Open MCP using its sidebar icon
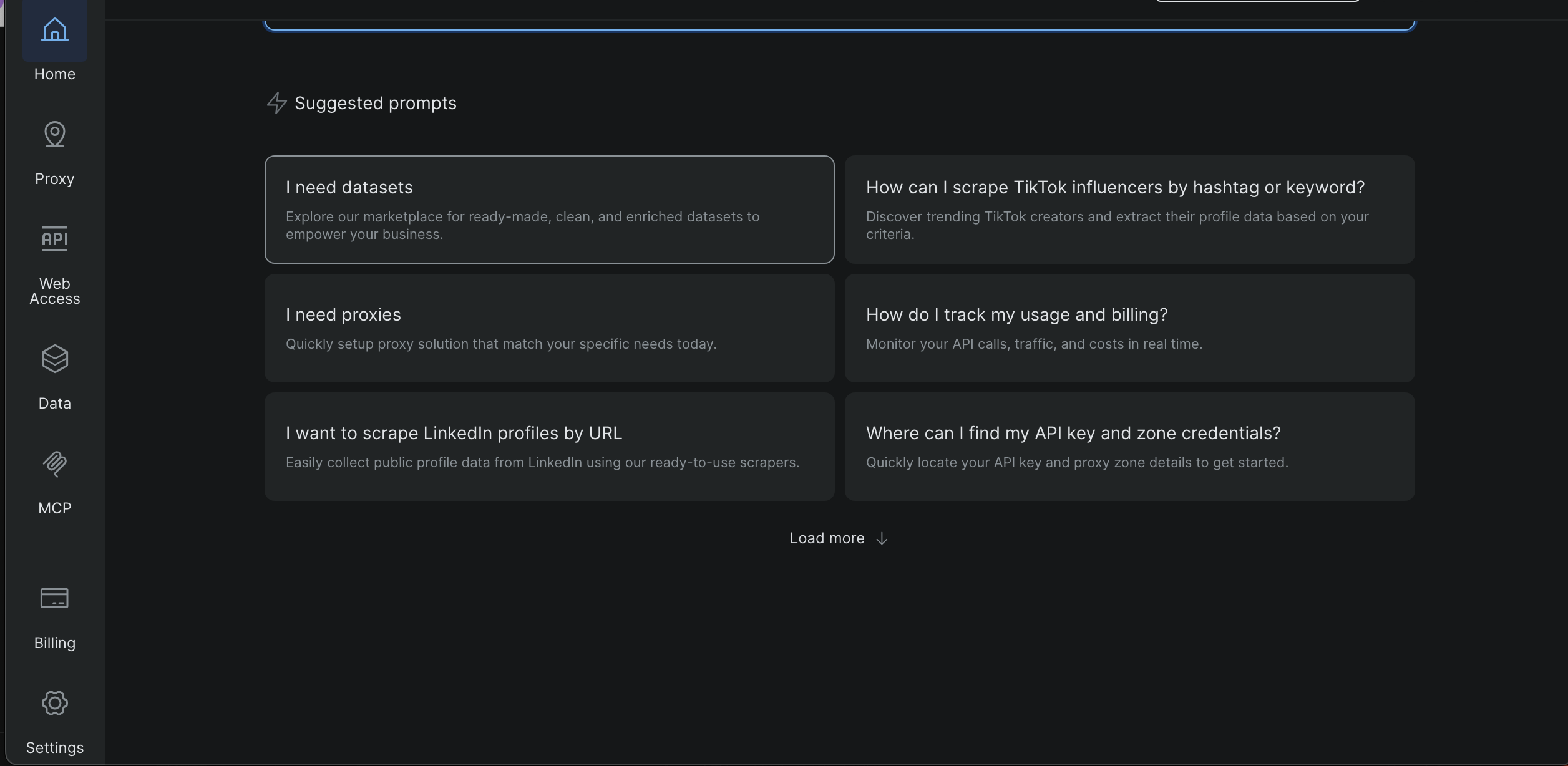This screenshot has width=1568, height=766. (54, 464)
